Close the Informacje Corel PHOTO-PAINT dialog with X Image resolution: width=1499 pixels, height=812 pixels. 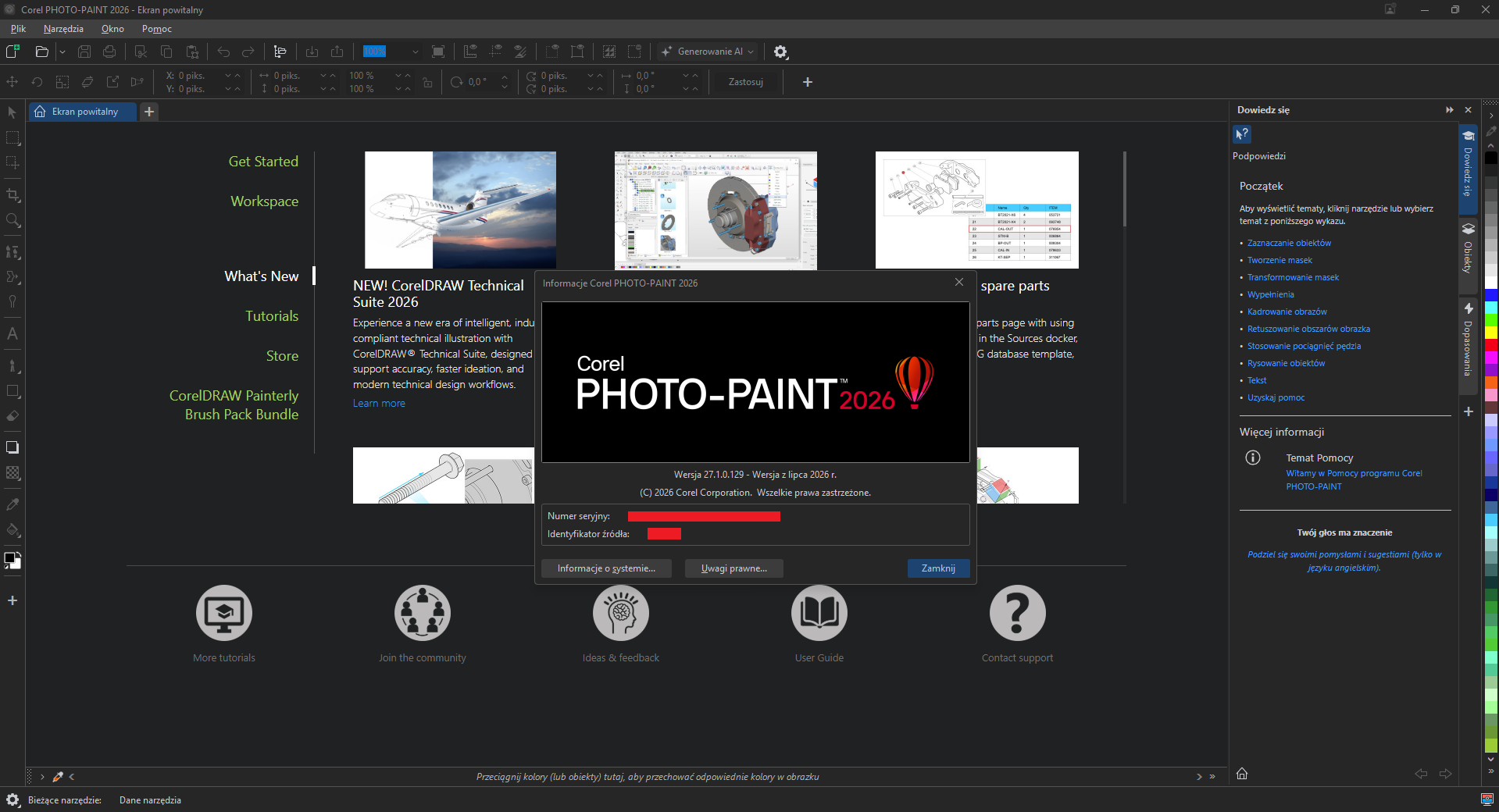[x=959, y=283]
